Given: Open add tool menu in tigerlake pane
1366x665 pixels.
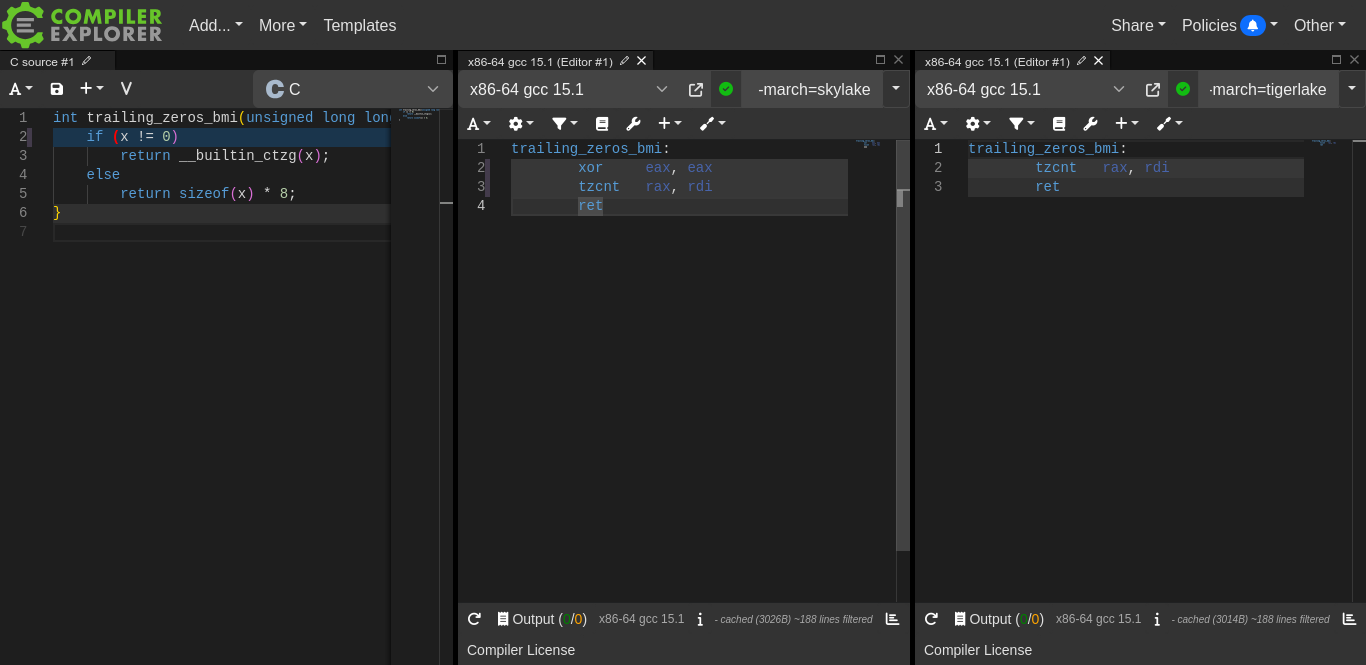Looking at the screenshot, I should (x=1169, y=124).
